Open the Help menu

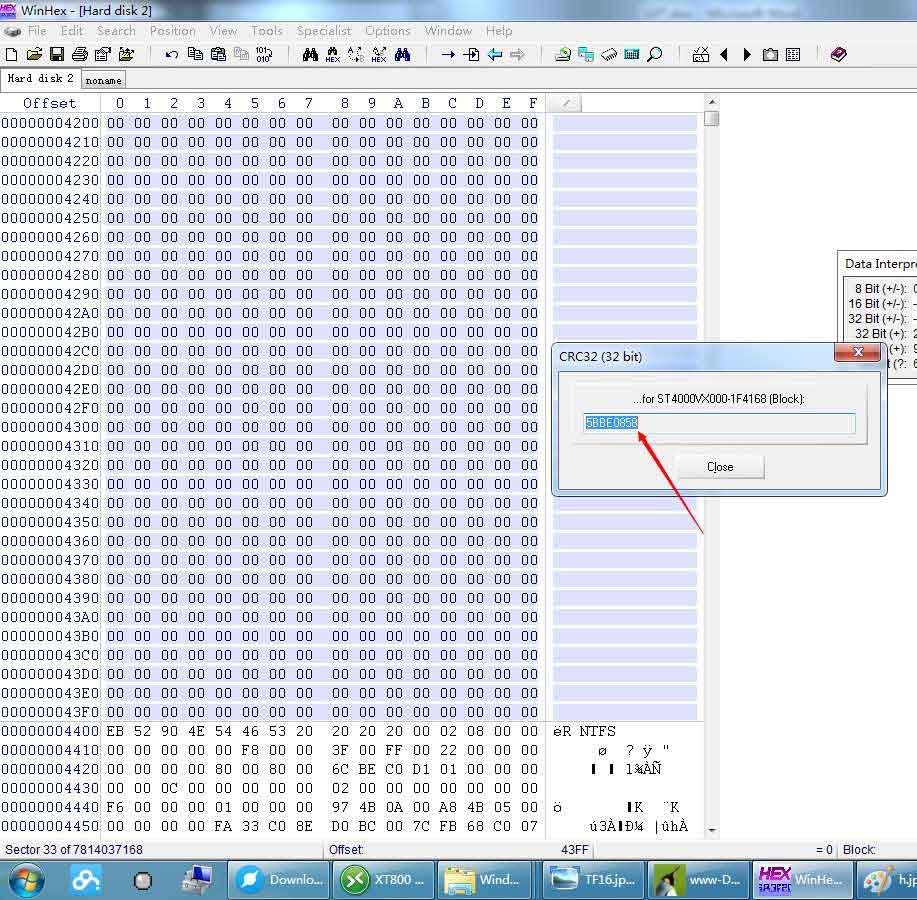[499, 31]
